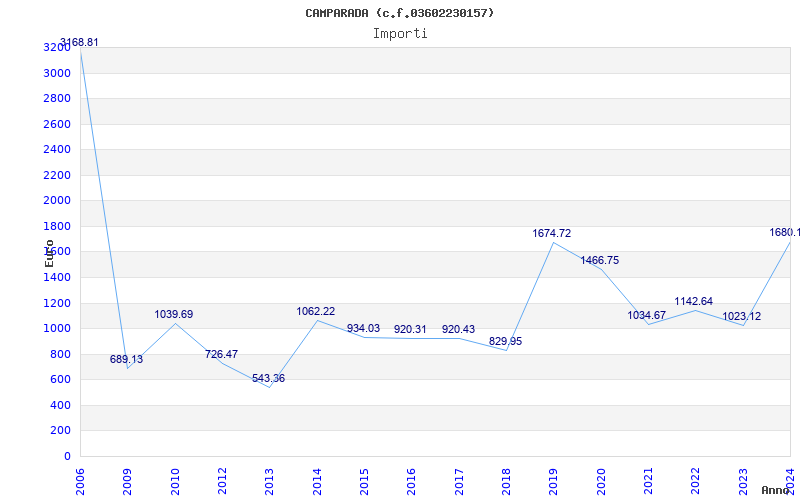Select y-axis tick 2600
The image size is (800, 500).
(57, 124)
